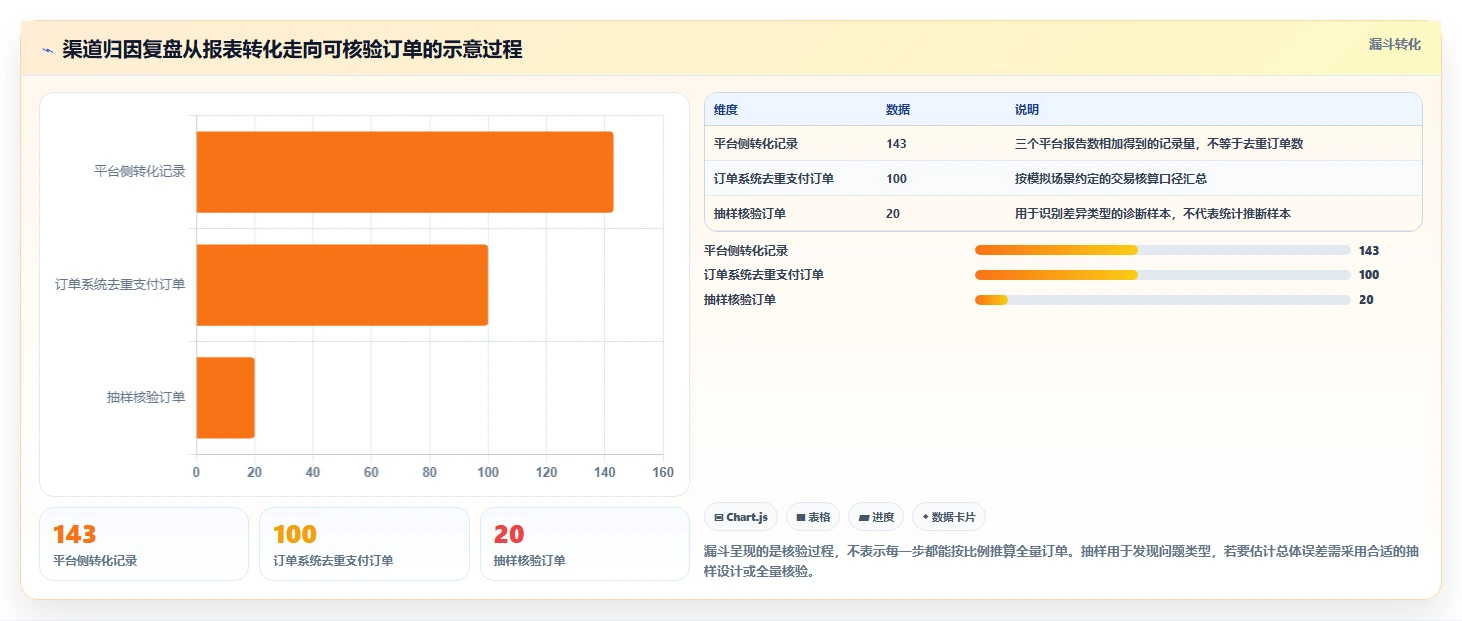Click the 订单系统去重支付订单 bar in chart
Screen dimensions: 1462x621
(x=342, y=285)
